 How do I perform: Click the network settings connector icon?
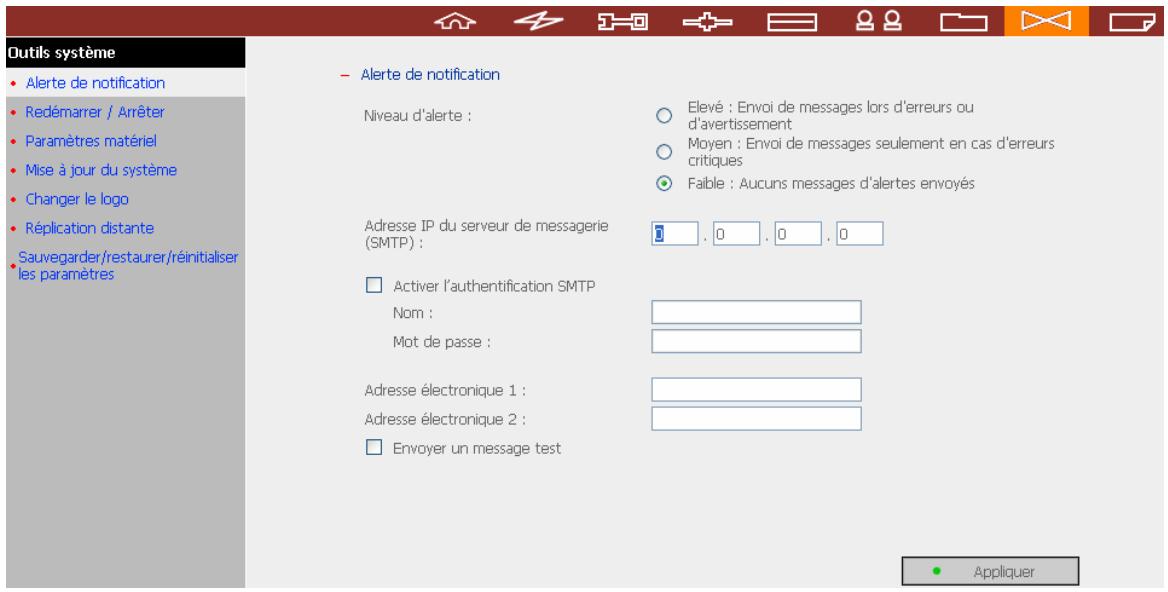tap(707, 23)
